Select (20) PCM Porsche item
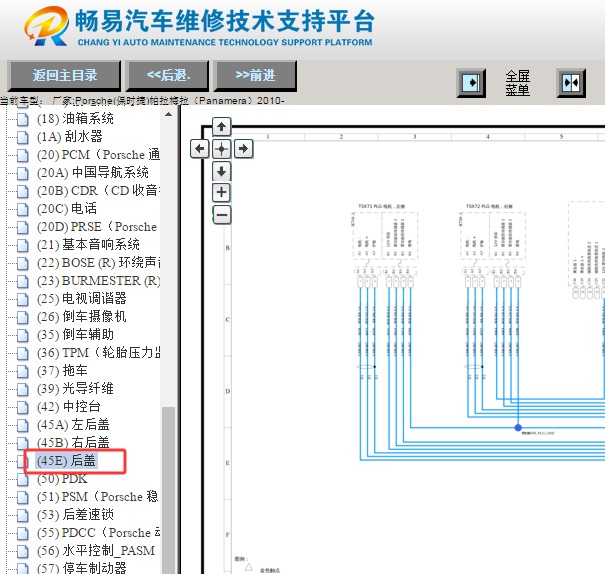This screenshot has height=574, width=605. pyautogui.click(x=98, y=154)
